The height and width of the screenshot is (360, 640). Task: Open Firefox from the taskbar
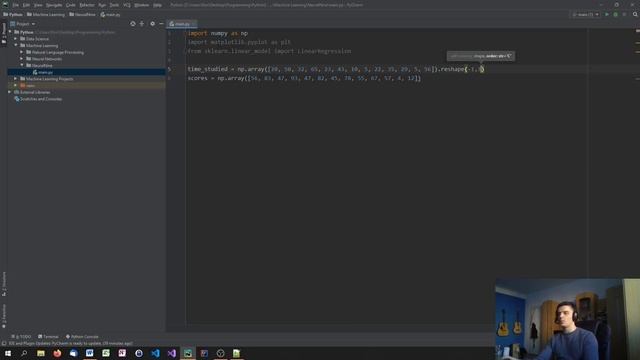[x=57, y=353]
